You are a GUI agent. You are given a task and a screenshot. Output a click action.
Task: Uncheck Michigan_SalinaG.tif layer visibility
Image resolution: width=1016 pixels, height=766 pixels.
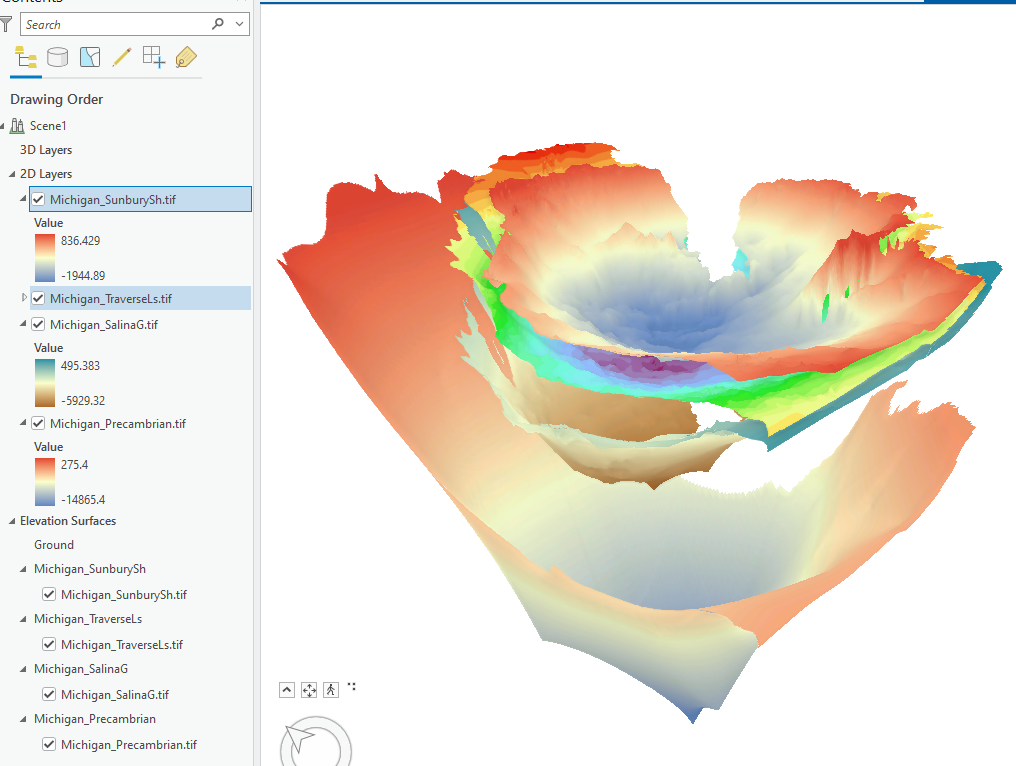coord(38,324)
